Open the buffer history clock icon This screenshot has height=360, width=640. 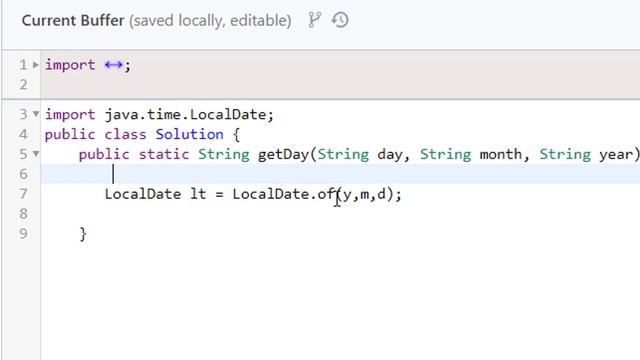(x=340, y=20)
